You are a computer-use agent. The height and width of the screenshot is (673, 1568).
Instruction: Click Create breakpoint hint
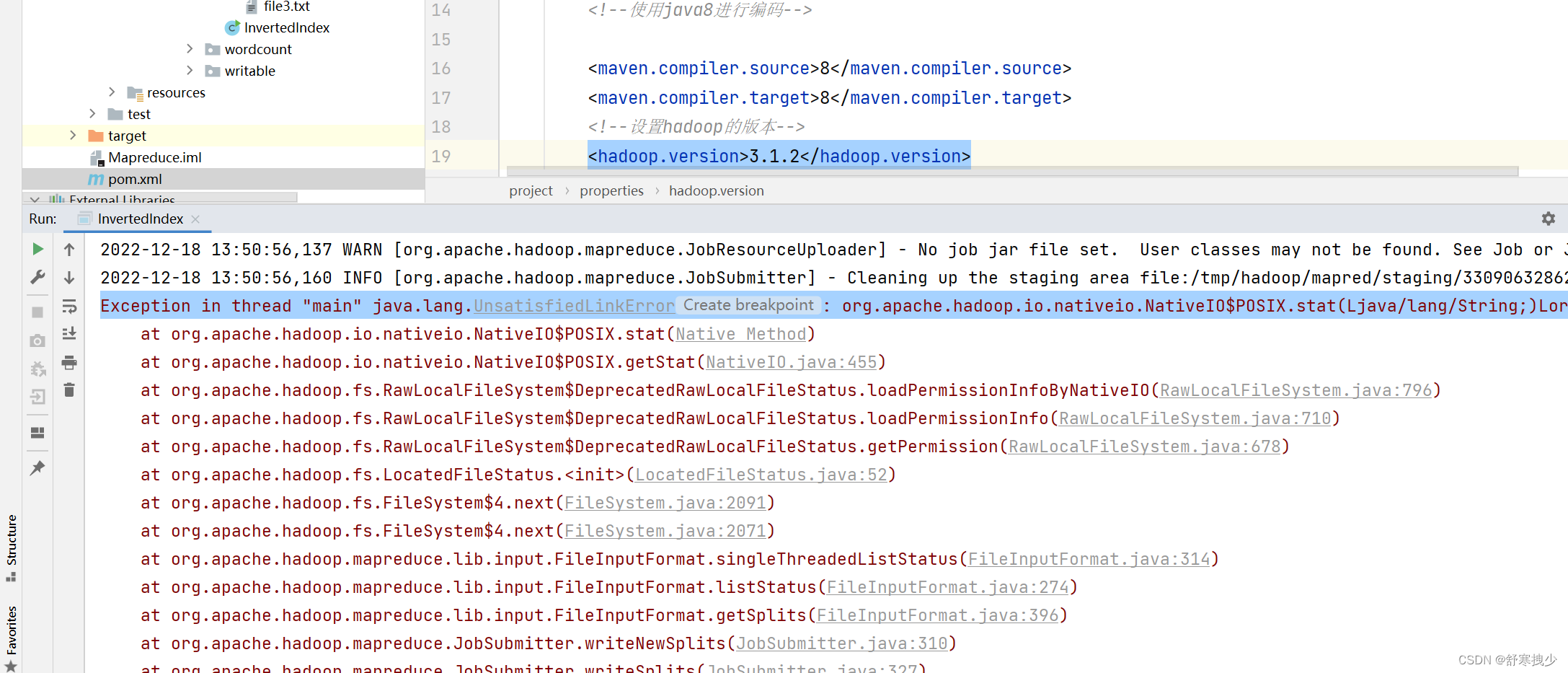point(748,305)
